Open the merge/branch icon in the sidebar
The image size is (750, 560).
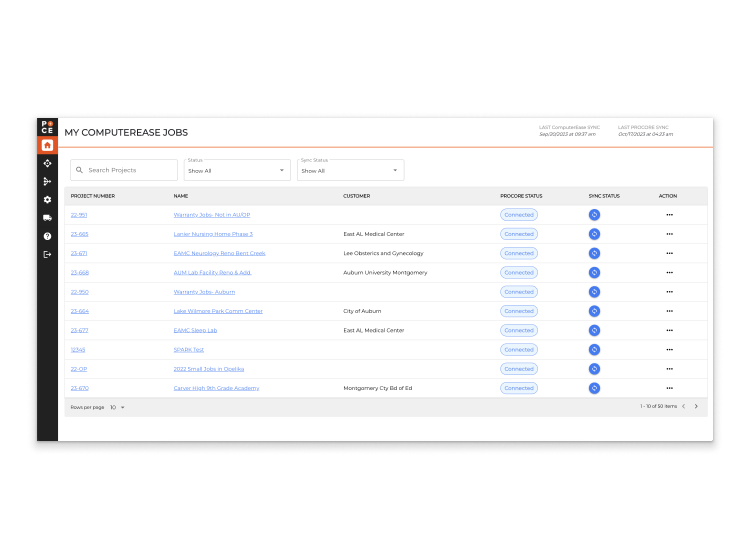[47, 182]
